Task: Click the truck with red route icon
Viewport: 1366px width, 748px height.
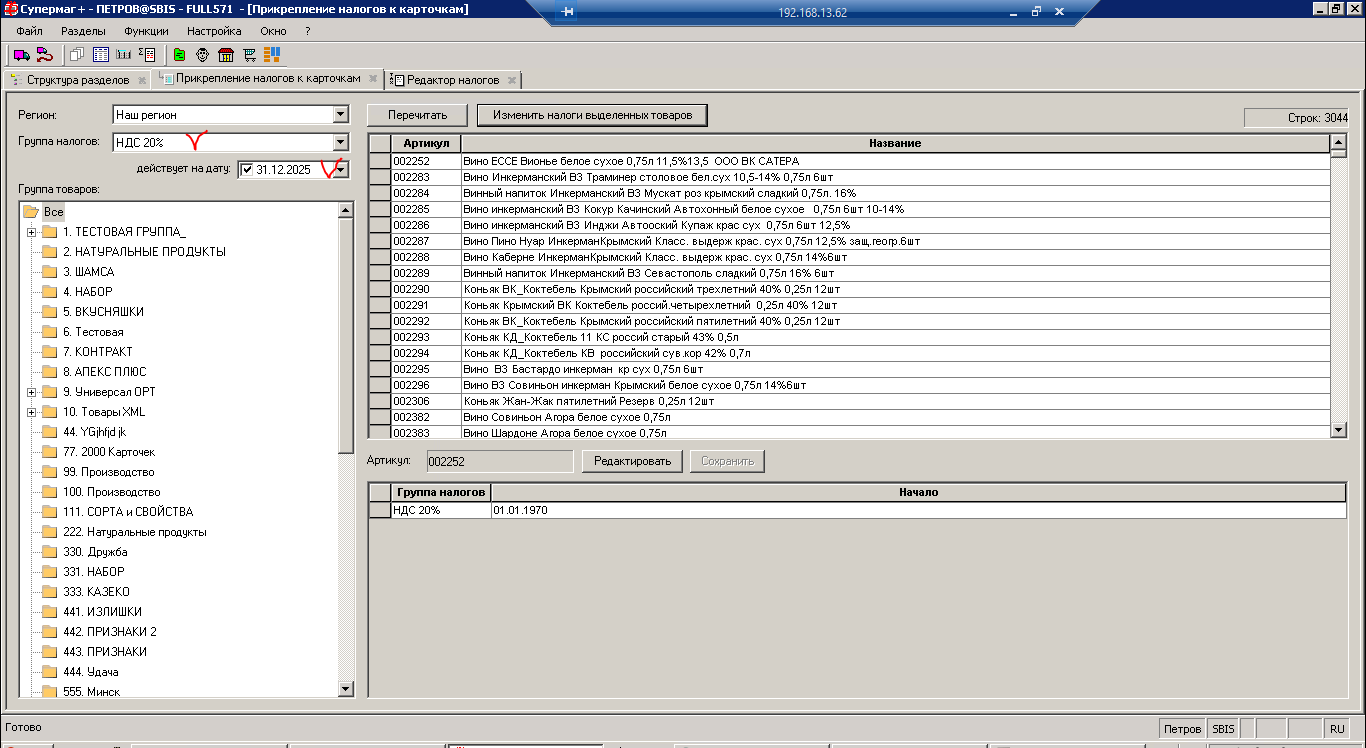Action: [x=43, y=54]
